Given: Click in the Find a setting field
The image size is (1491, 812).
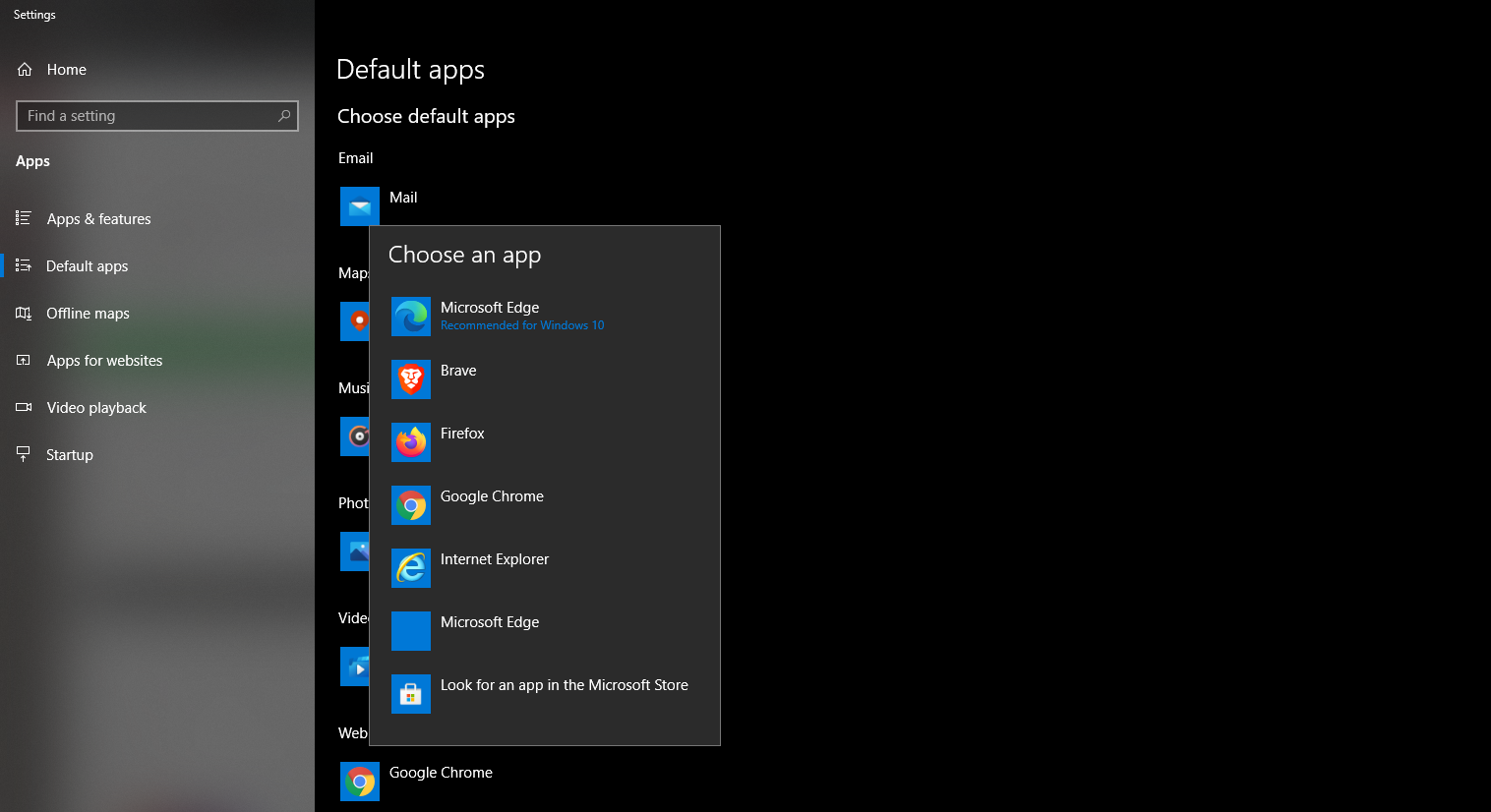Looking at the screenshot, I should point(148,116).
